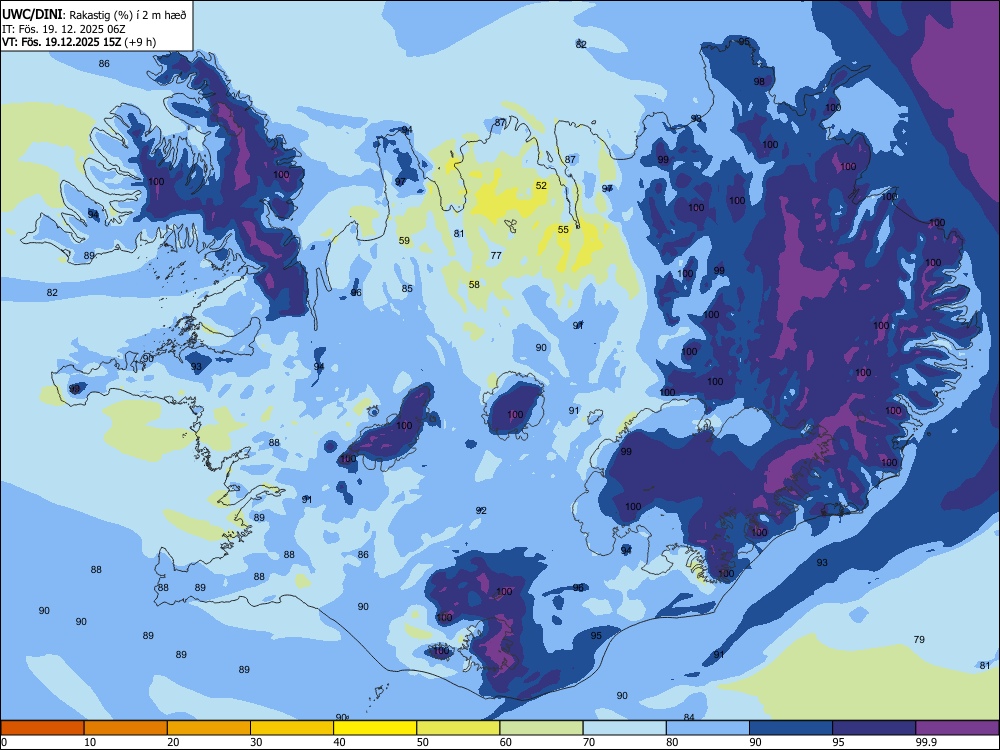The width and height of the screenshot is (1000, 750).
Task: Click the map value 85
Action: point(407,288)
